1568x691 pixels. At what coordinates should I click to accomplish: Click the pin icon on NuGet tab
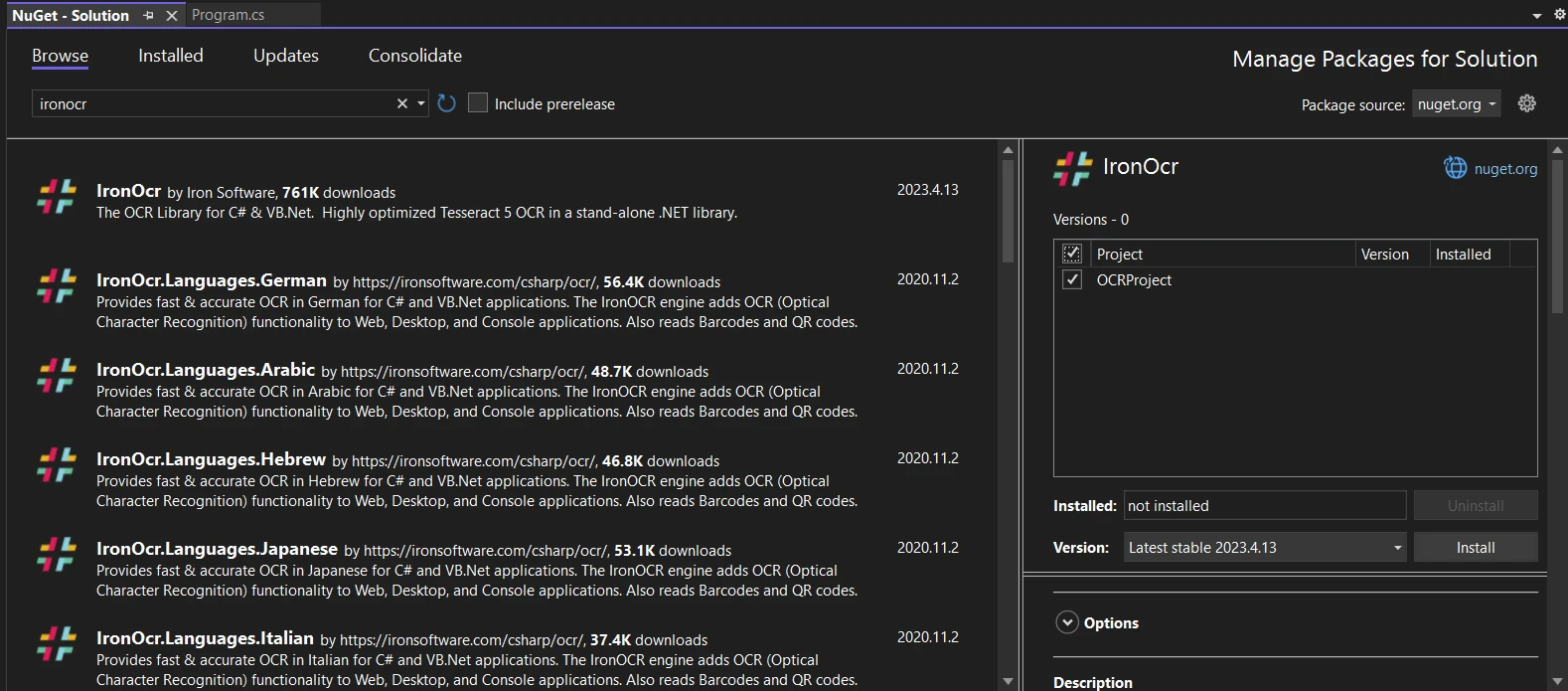(x=148, y=16)
